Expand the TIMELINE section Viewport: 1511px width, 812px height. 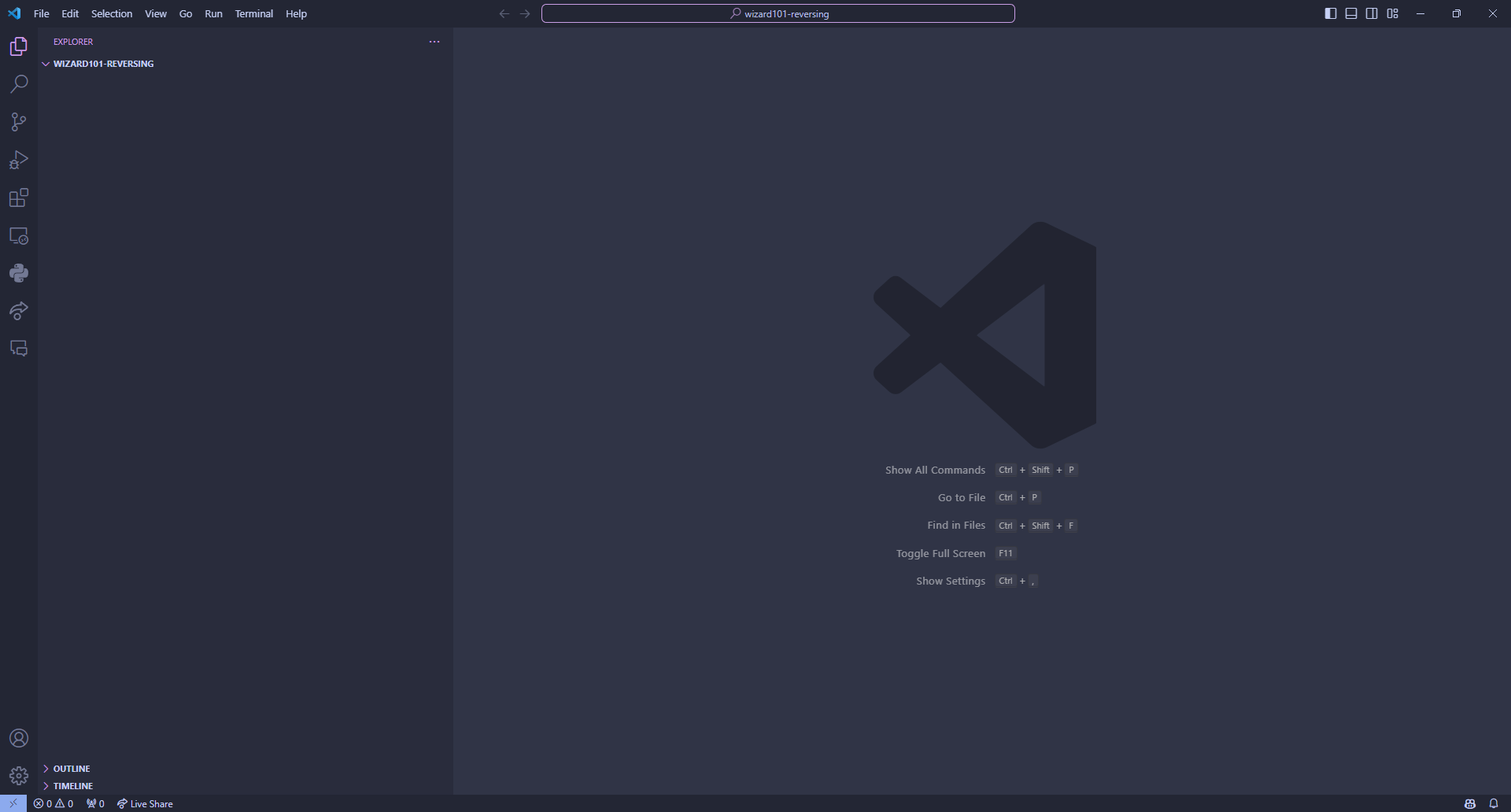245,786
